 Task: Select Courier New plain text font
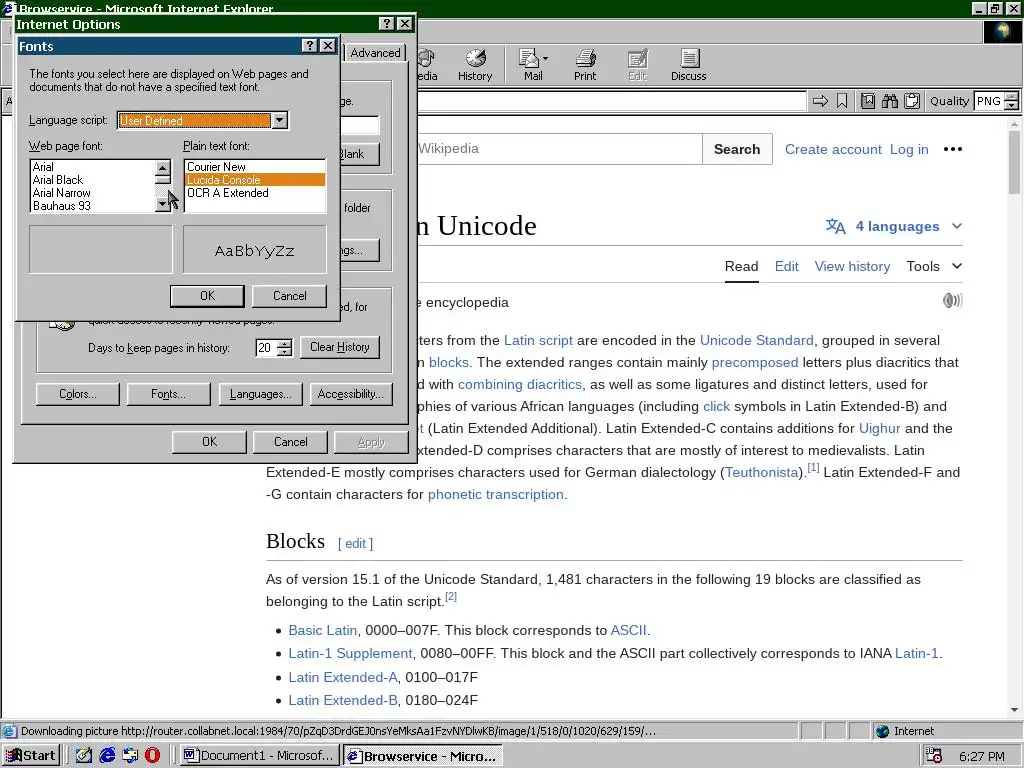tap(255, 167)
